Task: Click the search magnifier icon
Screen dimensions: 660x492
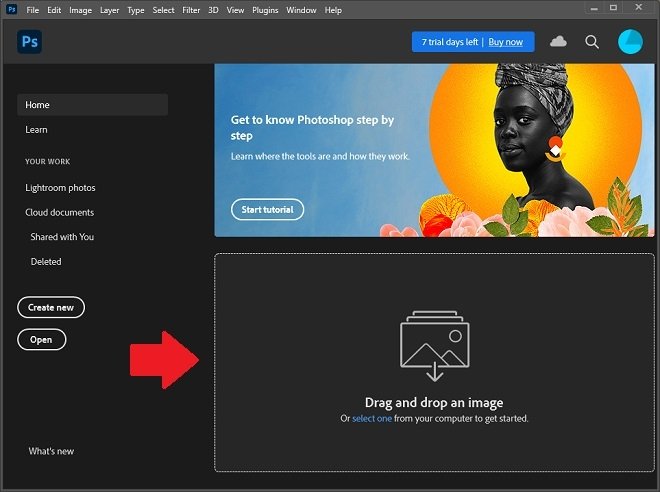Action: pos(592,42)
